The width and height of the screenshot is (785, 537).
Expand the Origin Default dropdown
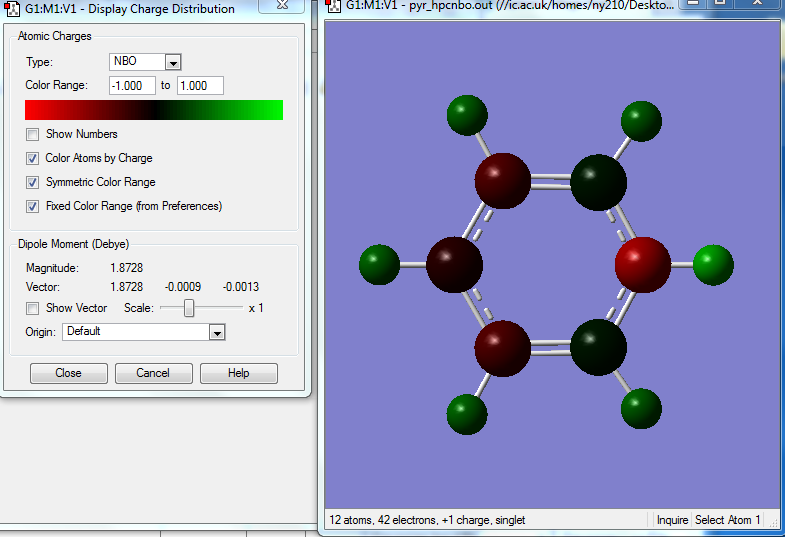[x=216, y=332]
